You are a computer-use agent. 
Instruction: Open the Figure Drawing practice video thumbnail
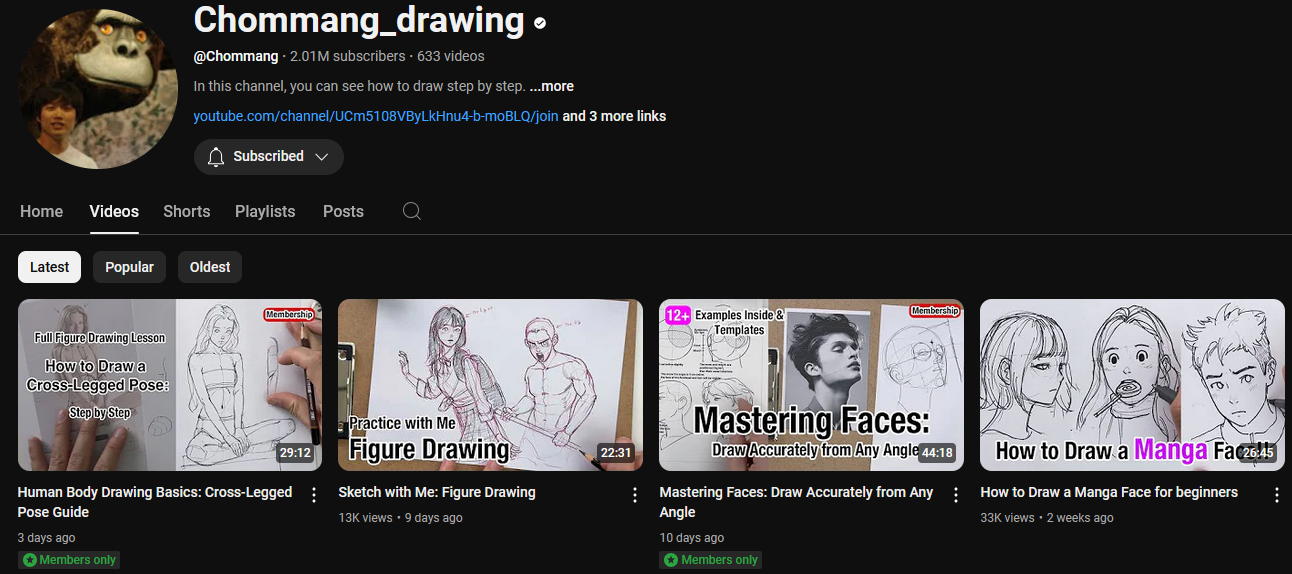tap(491, 385)
